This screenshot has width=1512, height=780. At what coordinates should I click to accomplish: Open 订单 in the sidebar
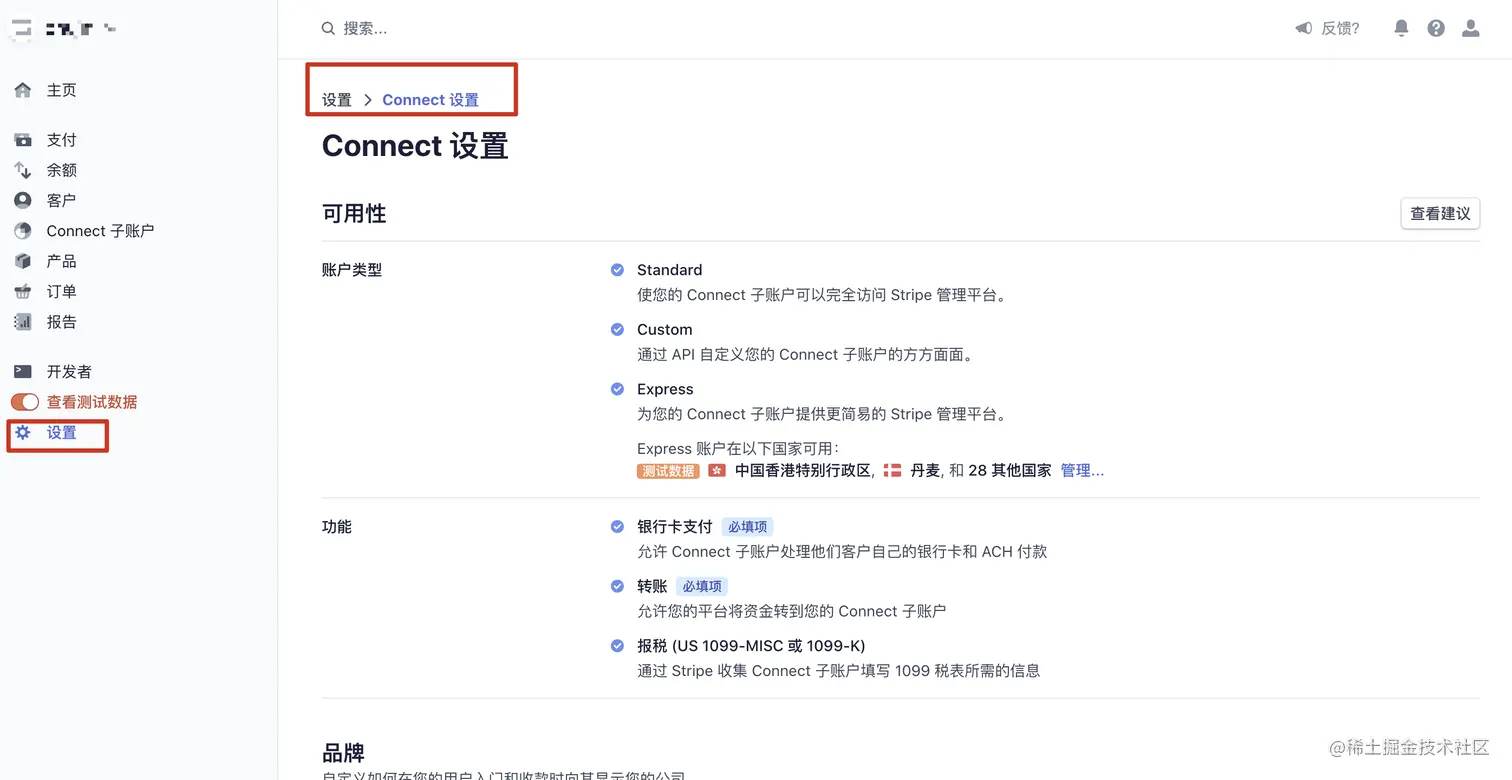pyautogui.click(x=61, y=292)
